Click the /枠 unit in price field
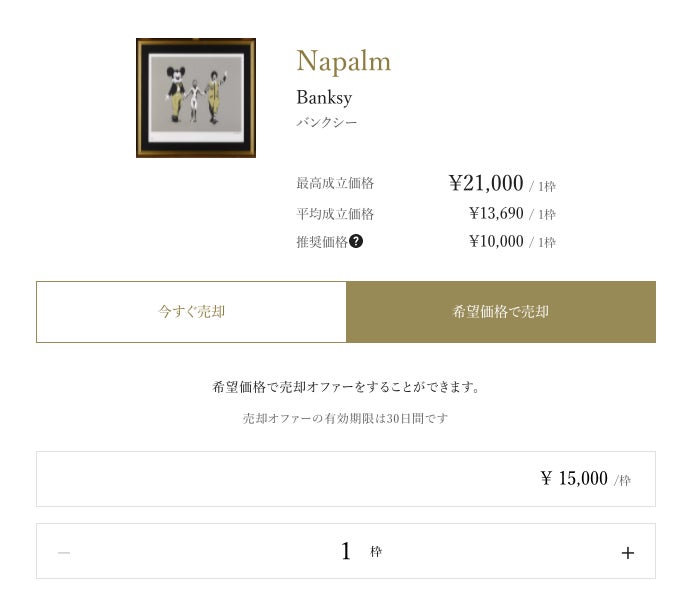Viewport: 694px width, 591px height. (622, 480)
